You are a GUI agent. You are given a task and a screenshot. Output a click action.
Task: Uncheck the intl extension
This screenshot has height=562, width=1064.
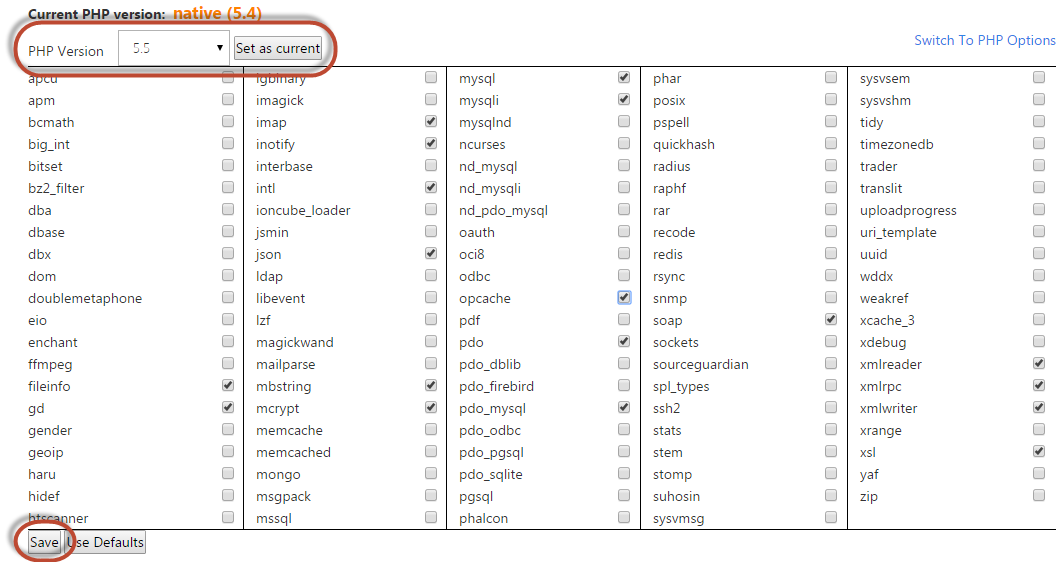pyautogui.click(x=431, y=187)
